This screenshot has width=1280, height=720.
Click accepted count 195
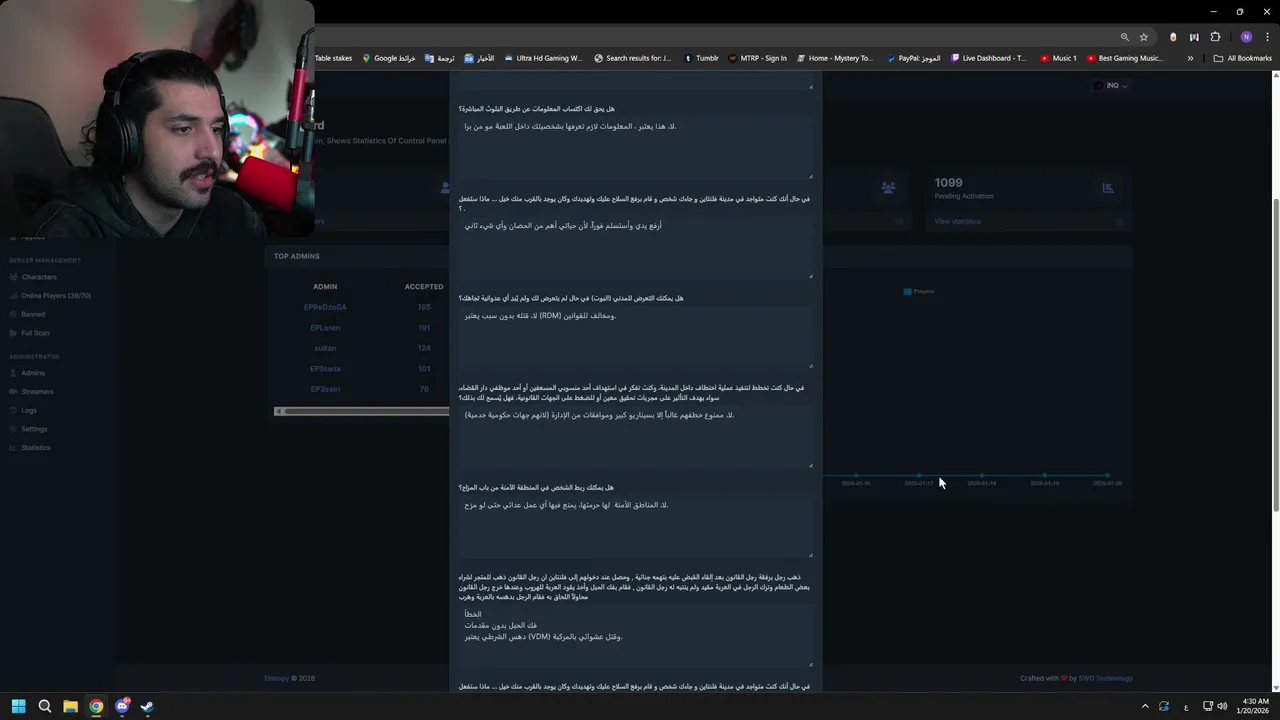(x=424, y=308)
